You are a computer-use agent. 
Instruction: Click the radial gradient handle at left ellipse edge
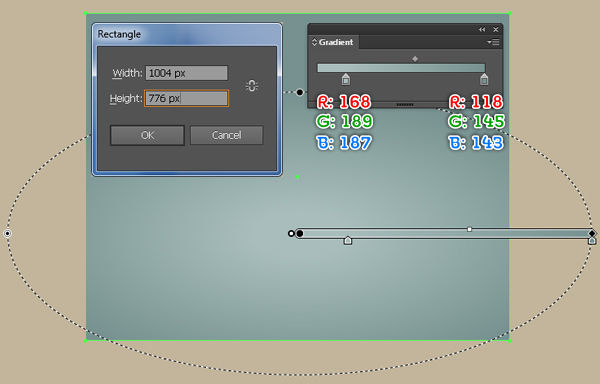(x=7, y=233)
